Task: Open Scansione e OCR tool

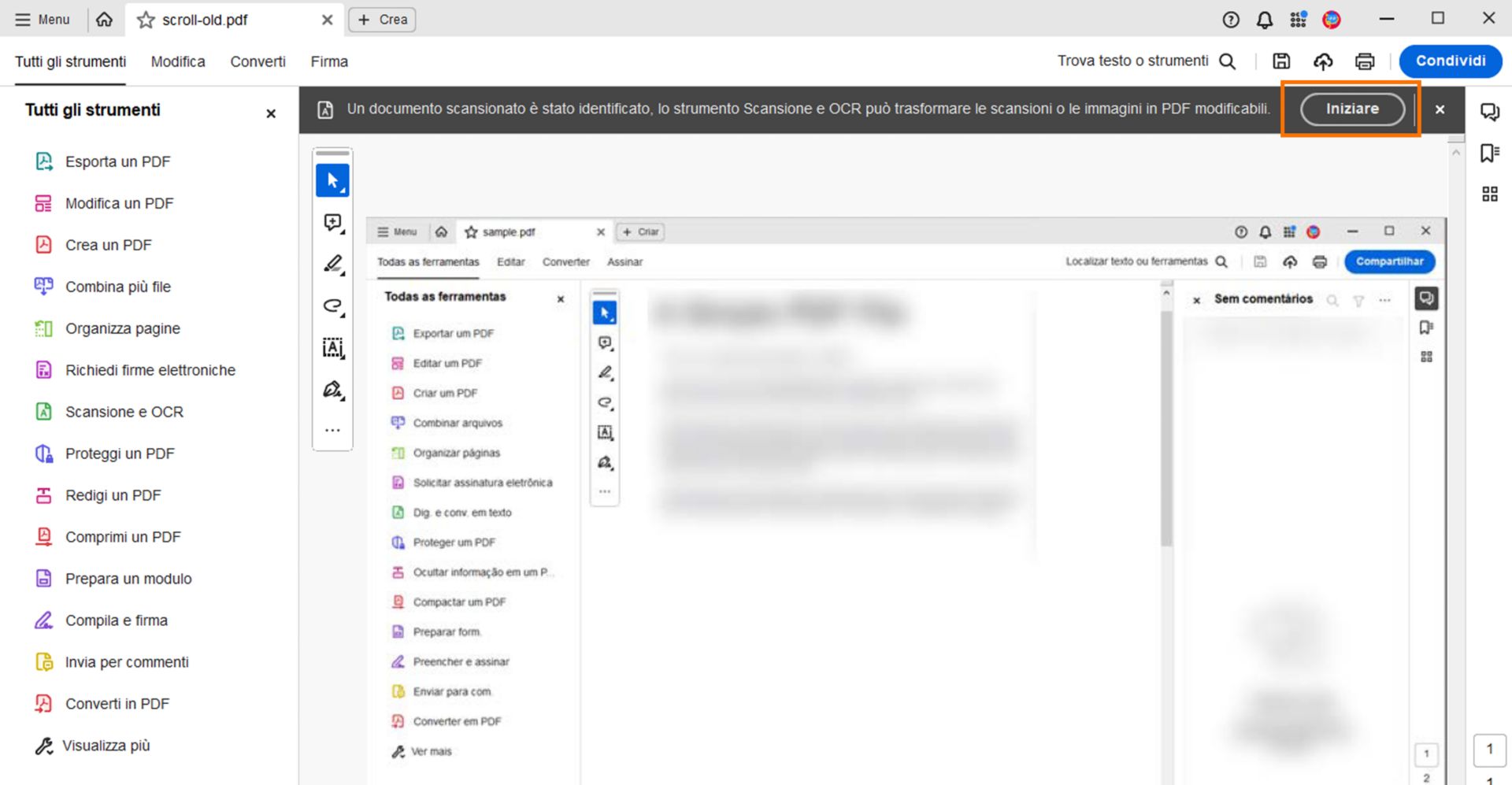Action: coord(109,412)
